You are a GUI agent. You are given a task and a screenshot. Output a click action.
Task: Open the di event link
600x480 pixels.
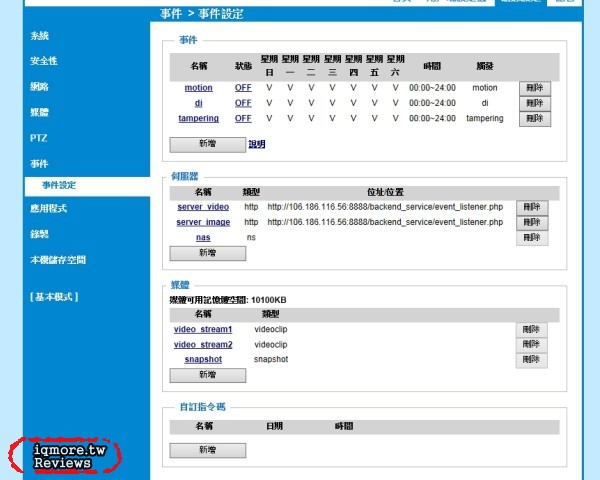[198, 103]
